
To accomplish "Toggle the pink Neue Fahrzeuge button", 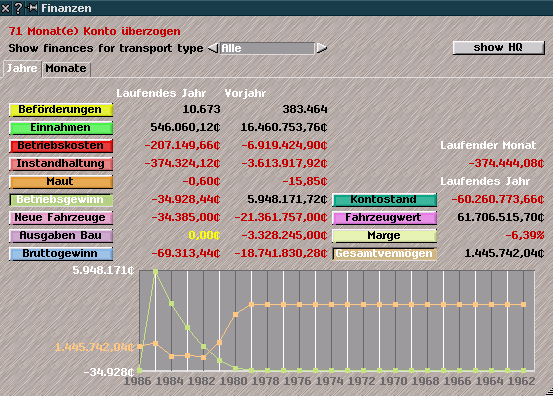I will pyautogui.click(x=61, y=218).
